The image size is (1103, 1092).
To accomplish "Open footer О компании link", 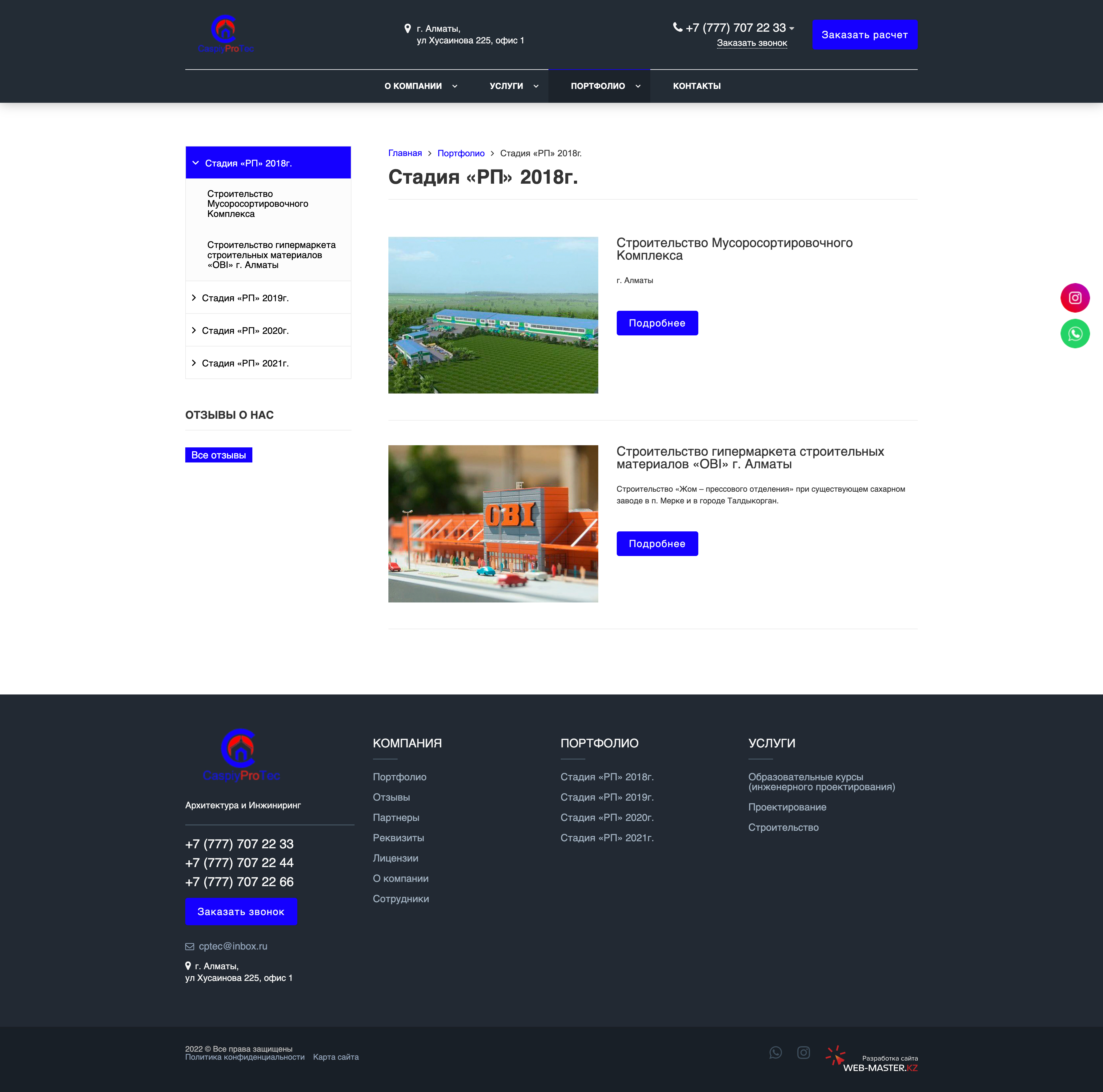I will [401, 878].
